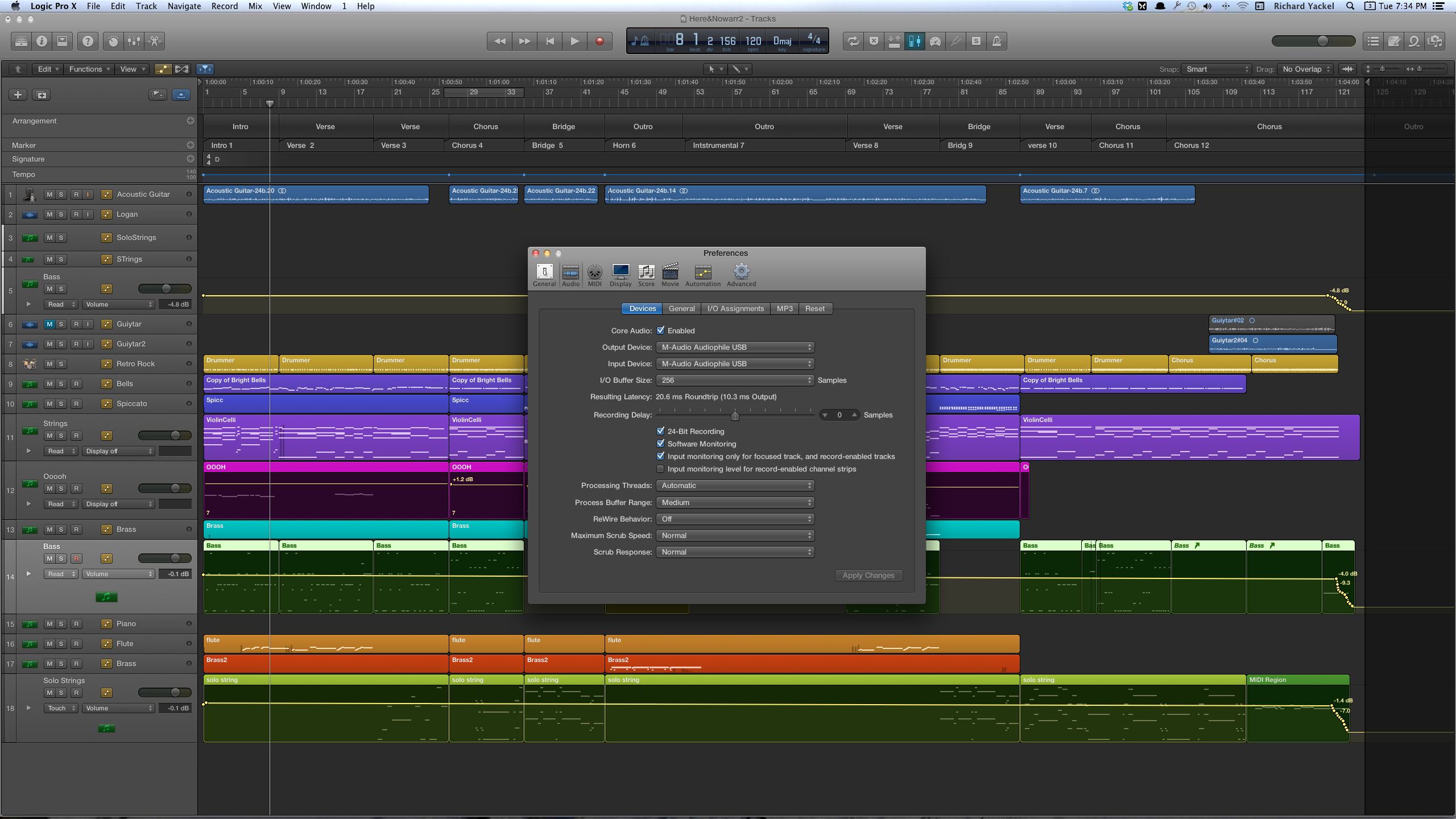This screenshot has width=1456, height=819.
Task: Open the Process Buffer Range dropdown
Action: tap(735, 503)
